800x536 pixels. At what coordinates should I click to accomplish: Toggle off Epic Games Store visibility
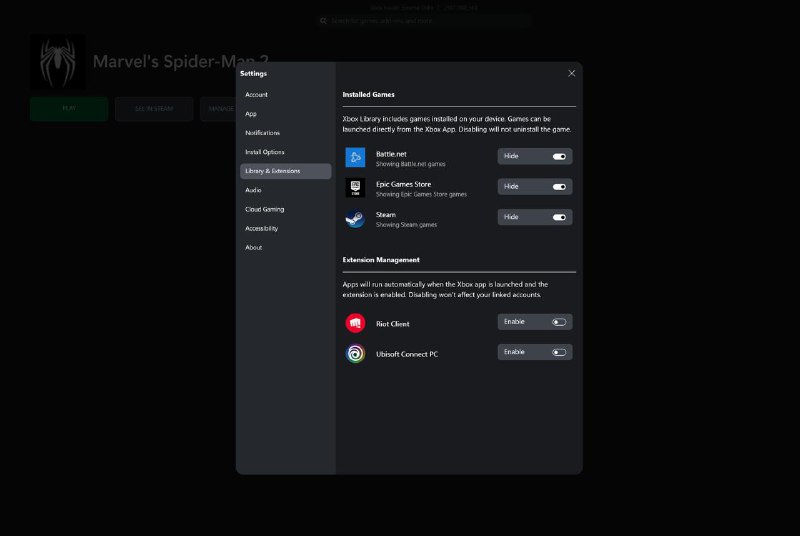click(559, 187)
